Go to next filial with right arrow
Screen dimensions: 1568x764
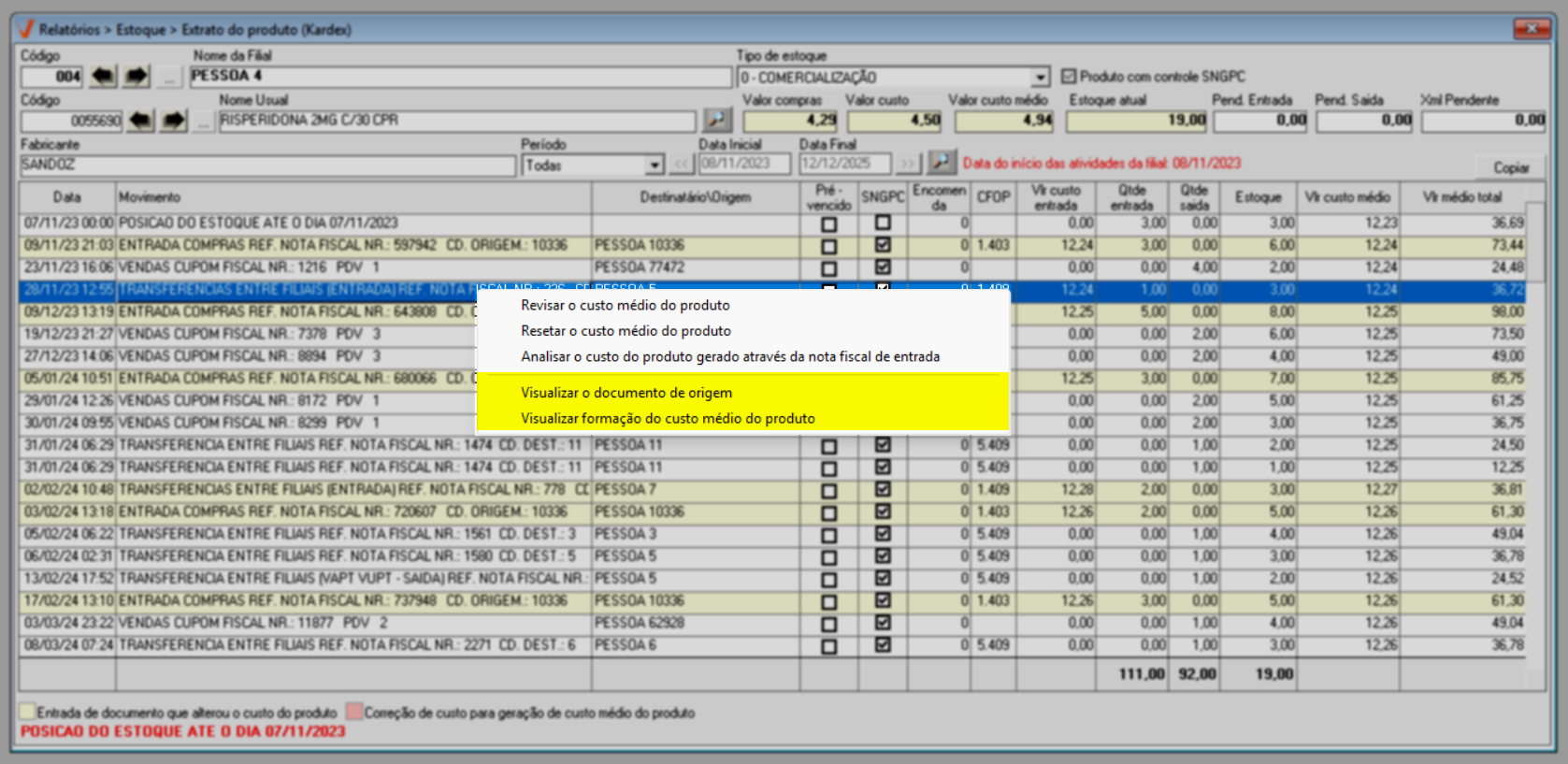click(x=137, y=77)
